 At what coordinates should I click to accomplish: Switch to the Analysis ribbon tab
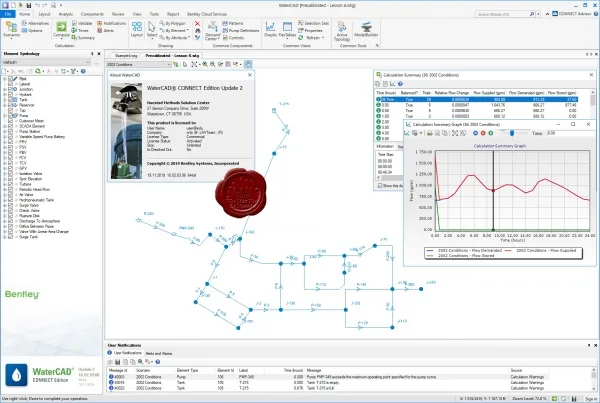66,14
